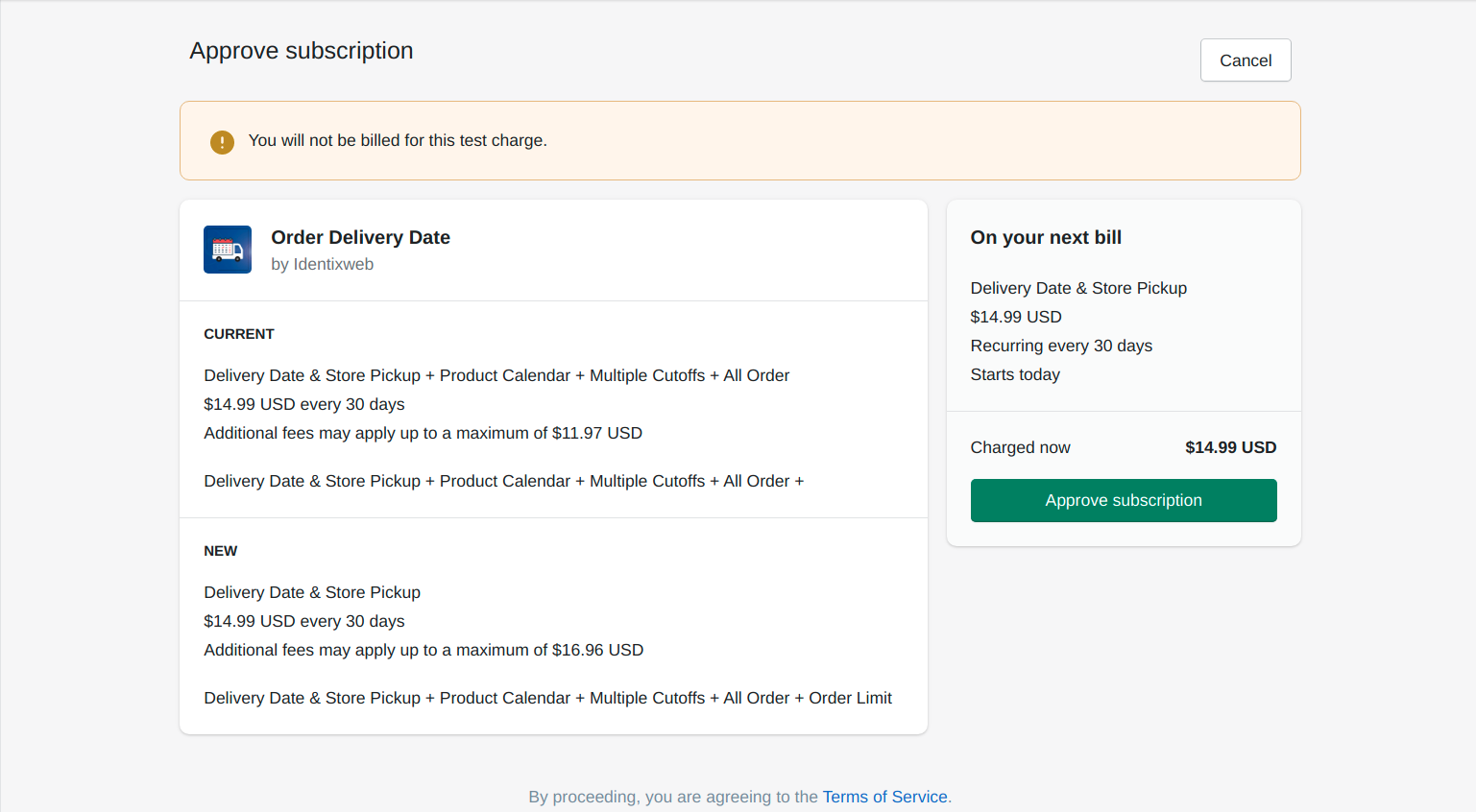Click the Approve subscription page heading
This screenshot has width=1476, height=812.
pos(302,51)
